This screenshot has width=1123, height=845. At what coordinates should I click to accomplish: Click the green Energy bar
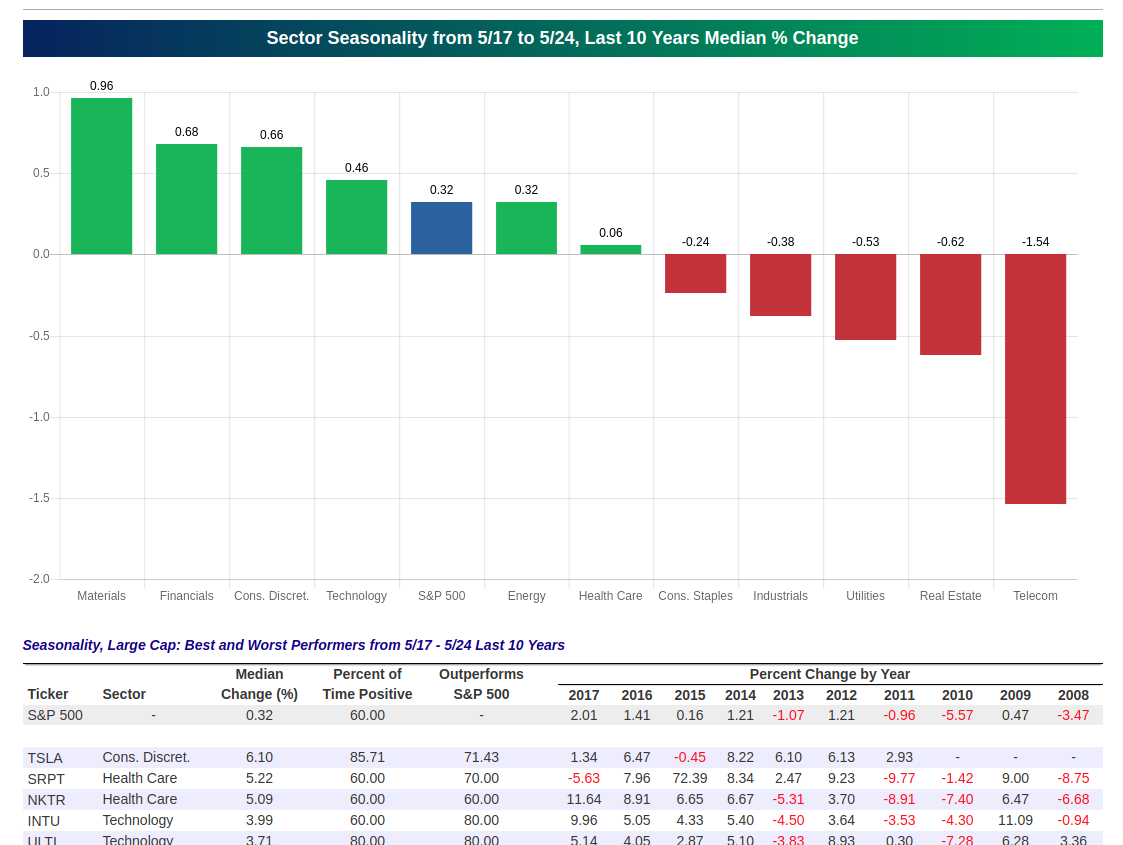pos(526,228)
